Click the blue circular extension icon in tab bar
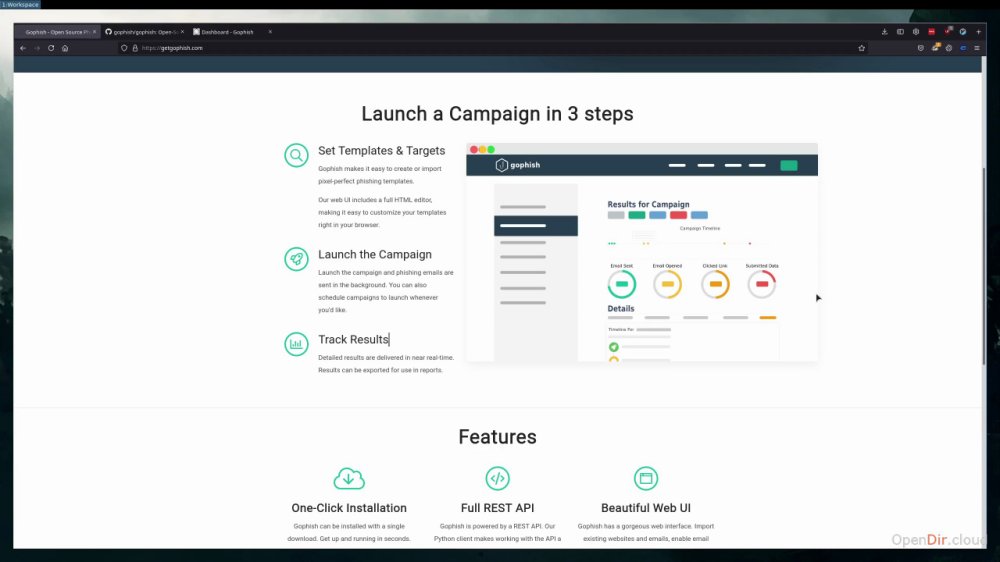This screenshot has width=1000, height=562. pos(963,31)
